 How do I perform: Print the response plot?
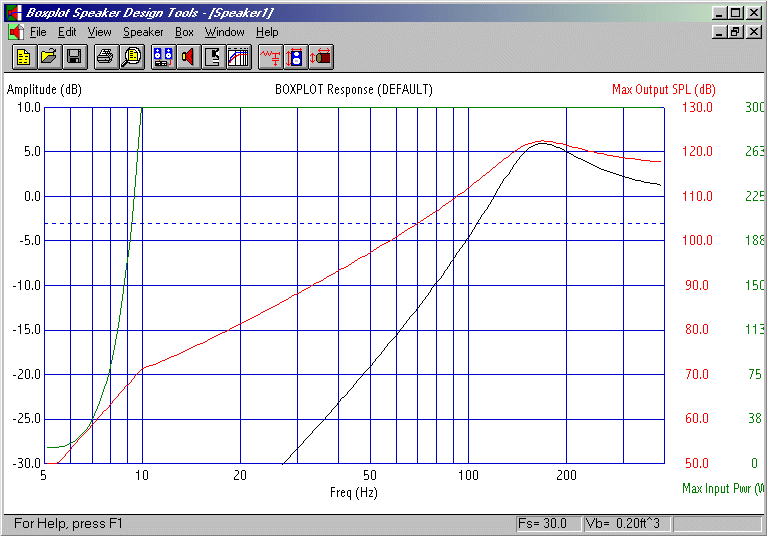click(106, 57)
